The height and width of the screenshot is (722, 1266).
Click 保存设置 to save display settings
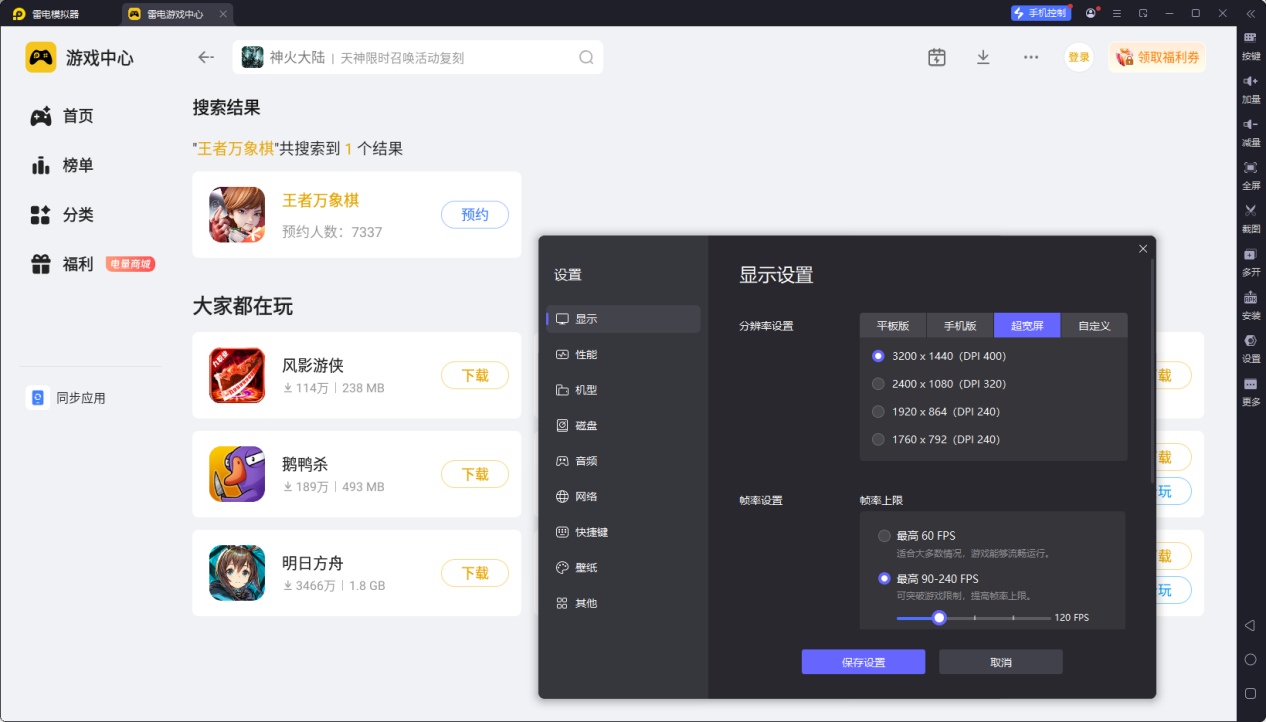[863, 661]
